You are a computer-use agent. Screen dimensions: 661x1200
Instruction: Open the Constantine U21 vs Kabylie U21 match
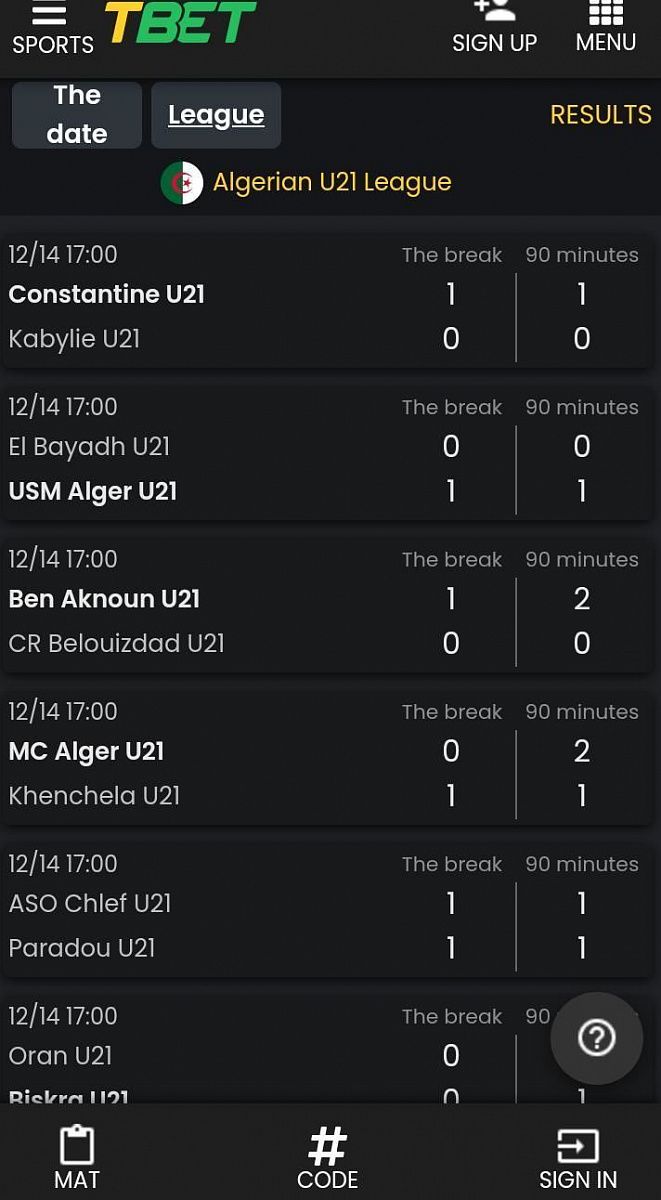coord(326,300)
